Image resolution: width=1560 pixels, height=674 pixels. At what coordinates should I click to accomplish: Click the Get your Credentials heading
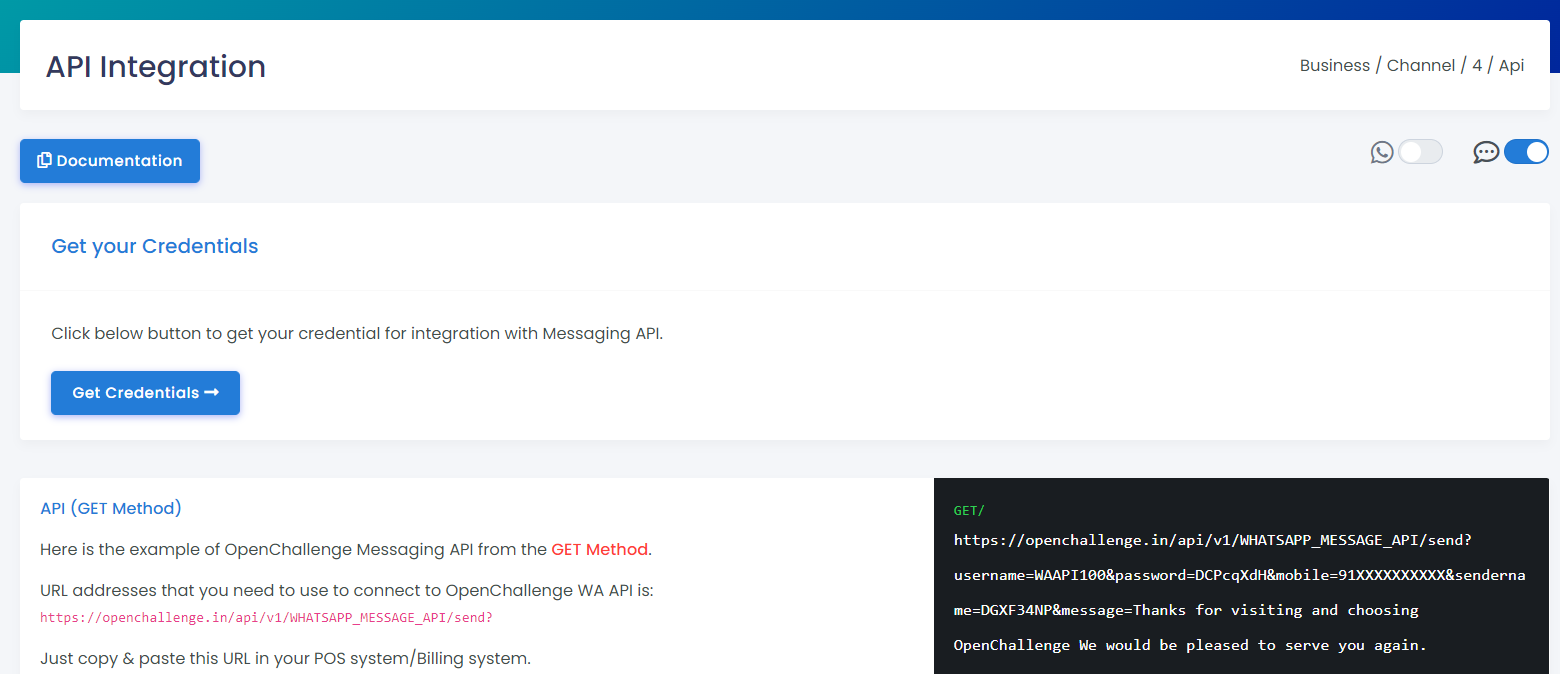tap(155, 246)
